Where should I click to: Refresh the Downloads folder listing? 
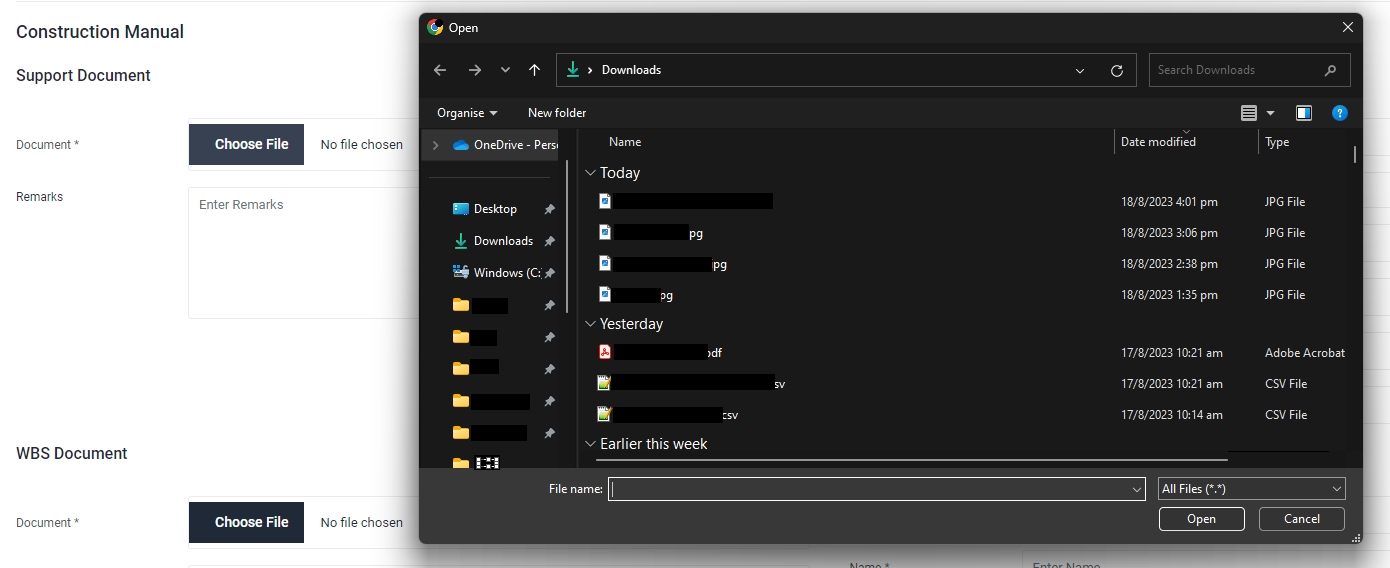pyautogui.click(x=1117, y=70)
